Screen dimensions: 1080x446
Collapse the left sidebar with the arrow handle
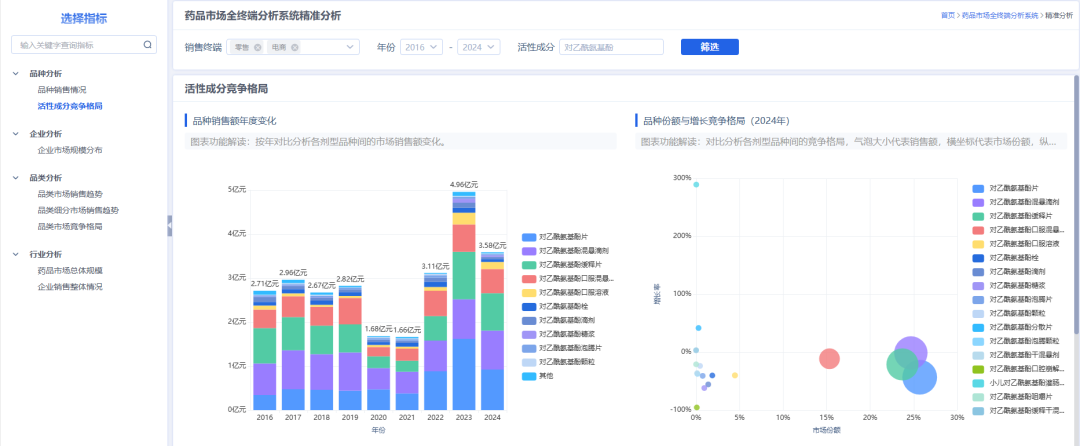click(169, 226)
